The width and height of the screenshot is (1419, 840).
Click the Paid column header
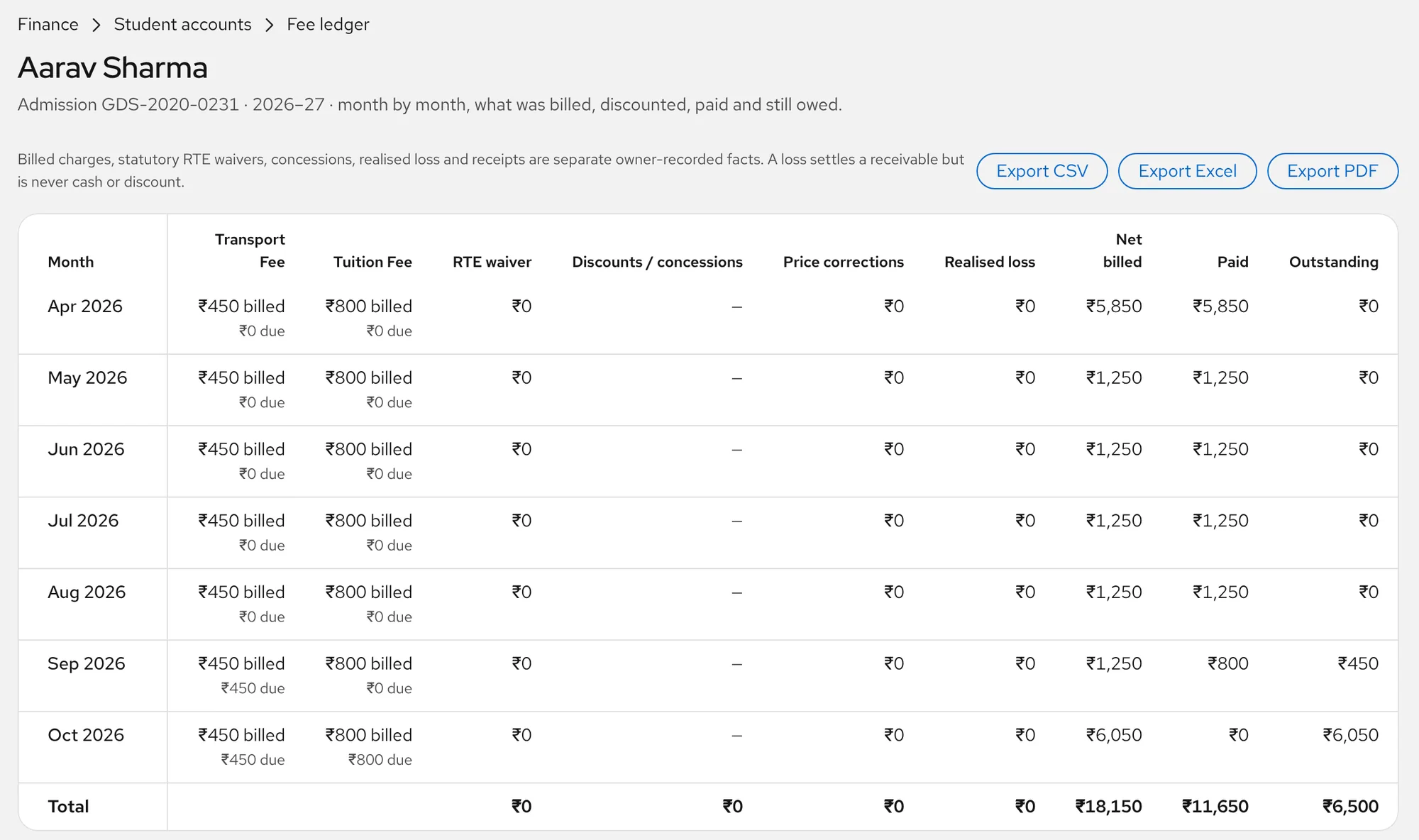tap(1232, 262)
